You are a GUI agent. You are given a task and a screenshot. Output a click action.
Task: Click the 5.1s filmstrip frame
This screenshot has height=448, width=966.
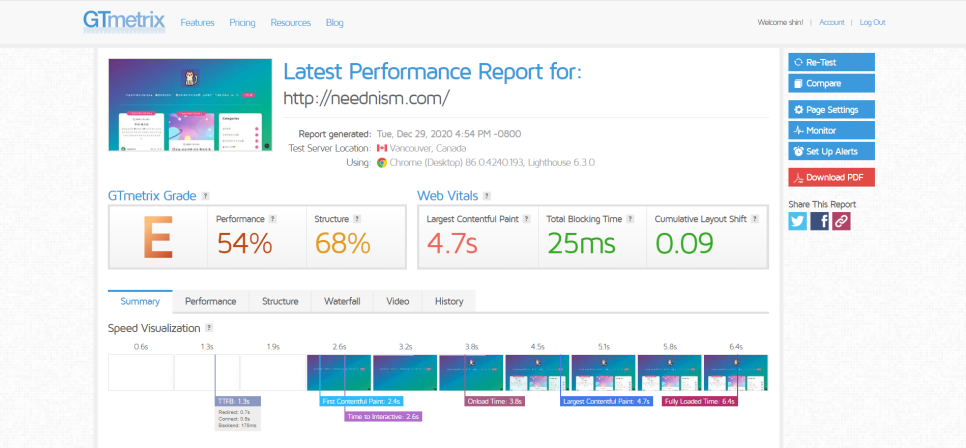click(603, 373)
